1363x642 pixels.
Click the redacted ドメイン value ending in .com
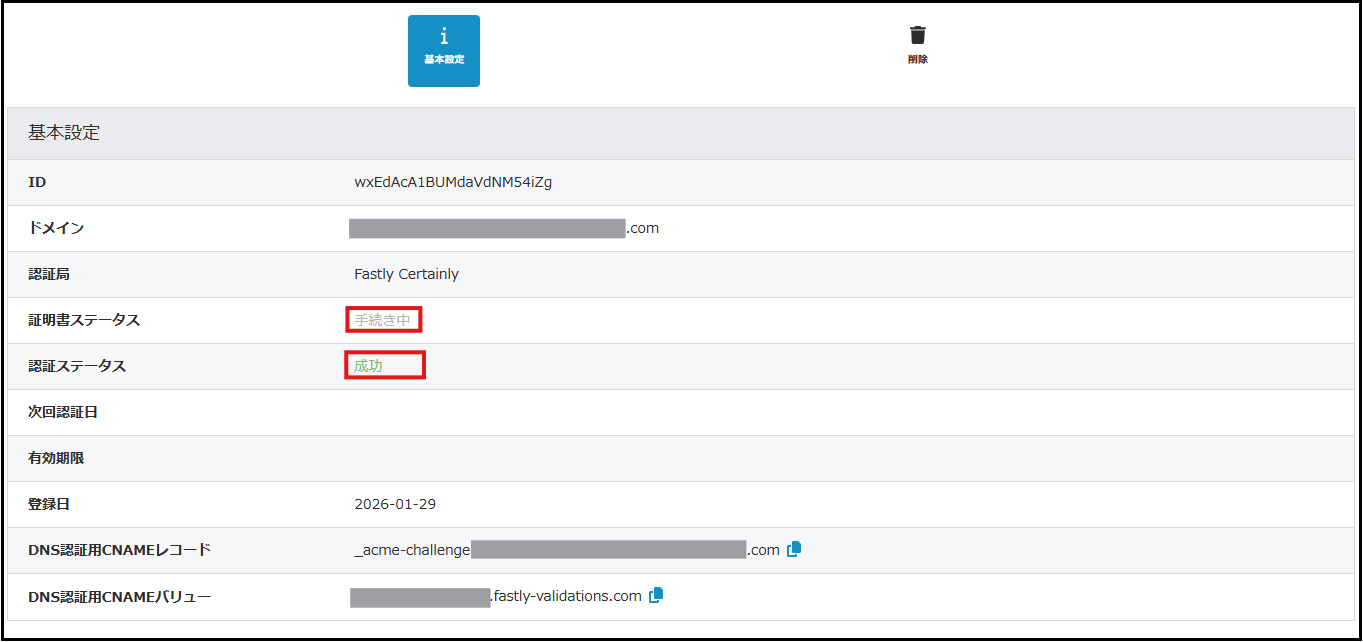pos(503,228)
